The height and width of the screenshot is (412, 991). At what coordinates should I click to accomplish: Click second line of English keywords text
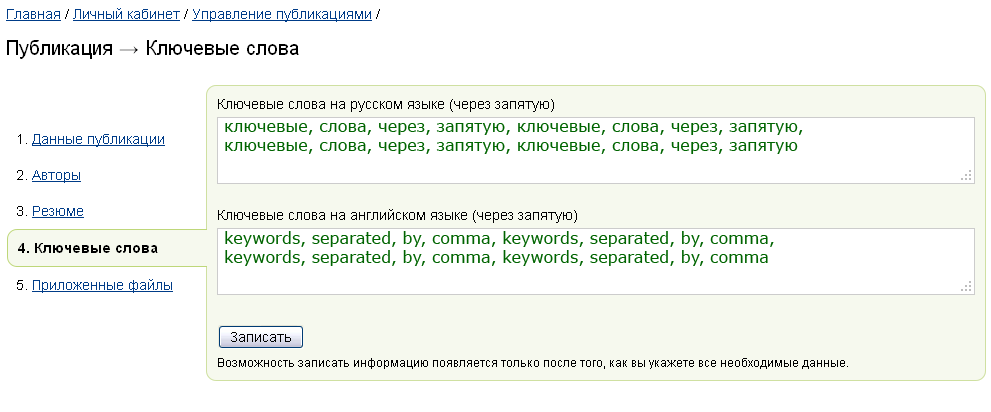pos(496,258)
